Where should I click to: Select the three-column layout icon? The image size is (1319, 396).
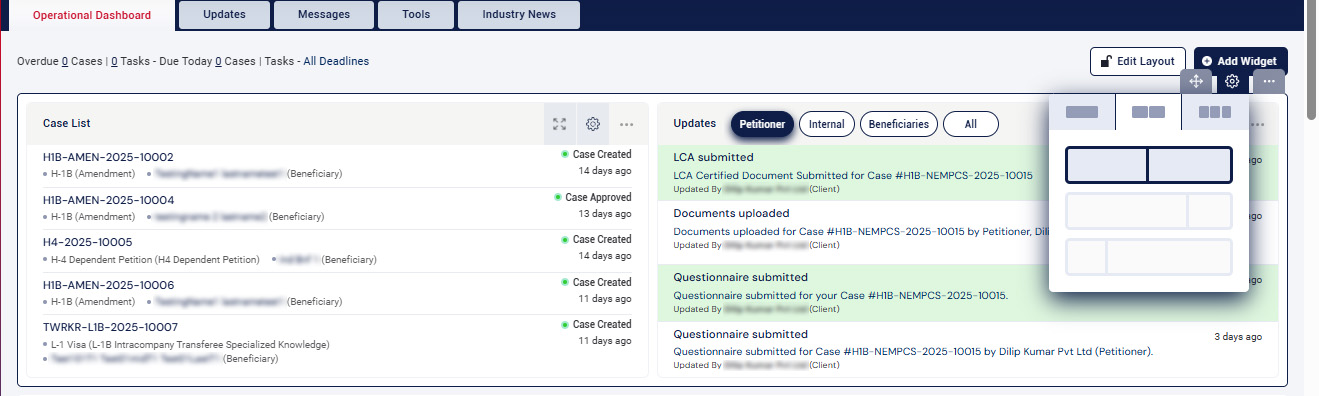click(1215, 112)
